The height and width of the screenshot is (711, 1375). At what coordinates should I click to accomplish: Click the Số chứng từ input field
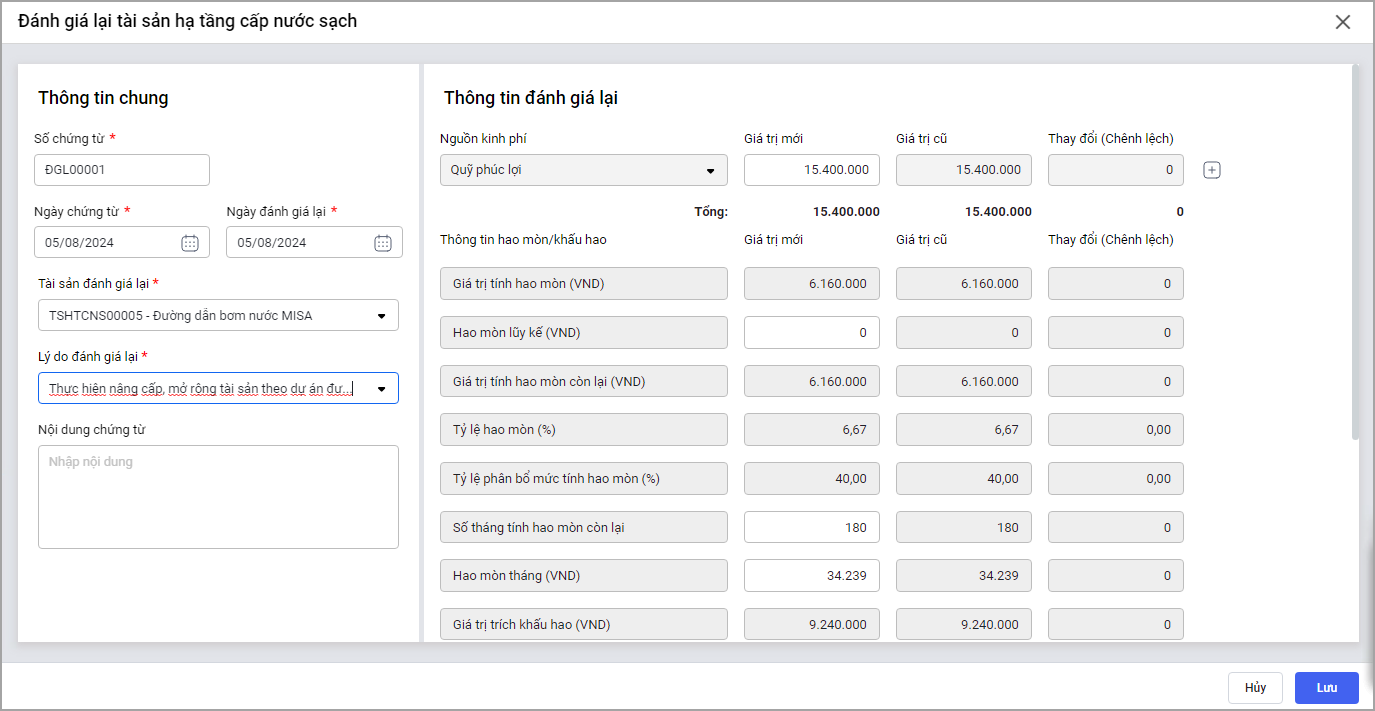(x=122, y=170)
